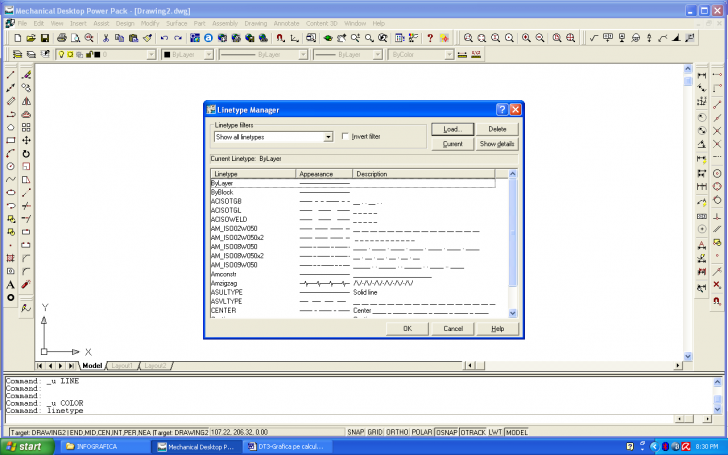Screen dimensions: 728x455
Task: Open the DT3-Grafica pe calcul taskbar item
Action: pos(288,447)
